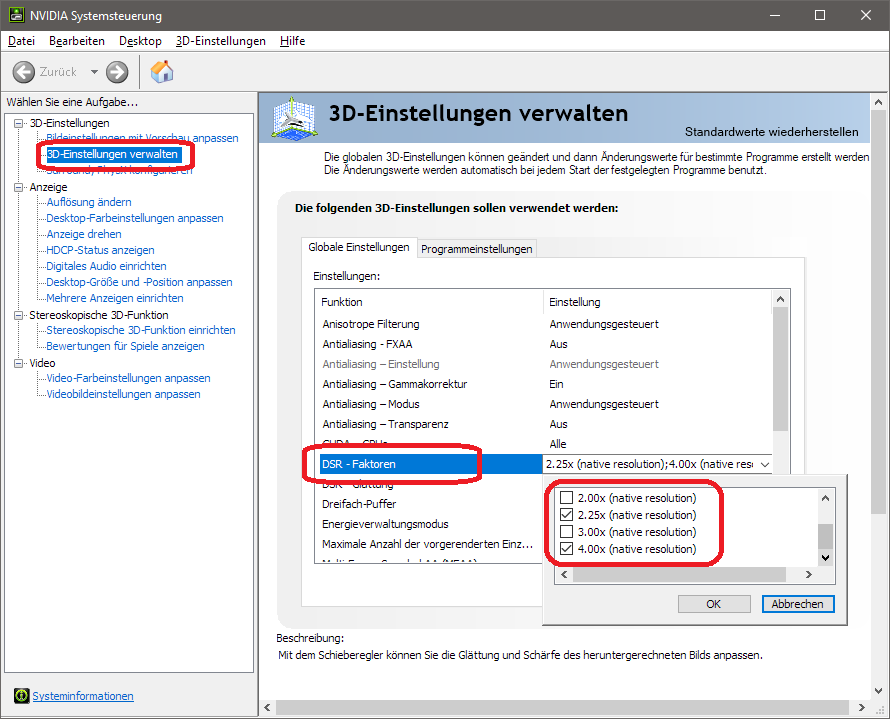Select Auflösung ändern in the task tree
The height and width of the screenshot is (719, 890).
(x=89, y=202)
